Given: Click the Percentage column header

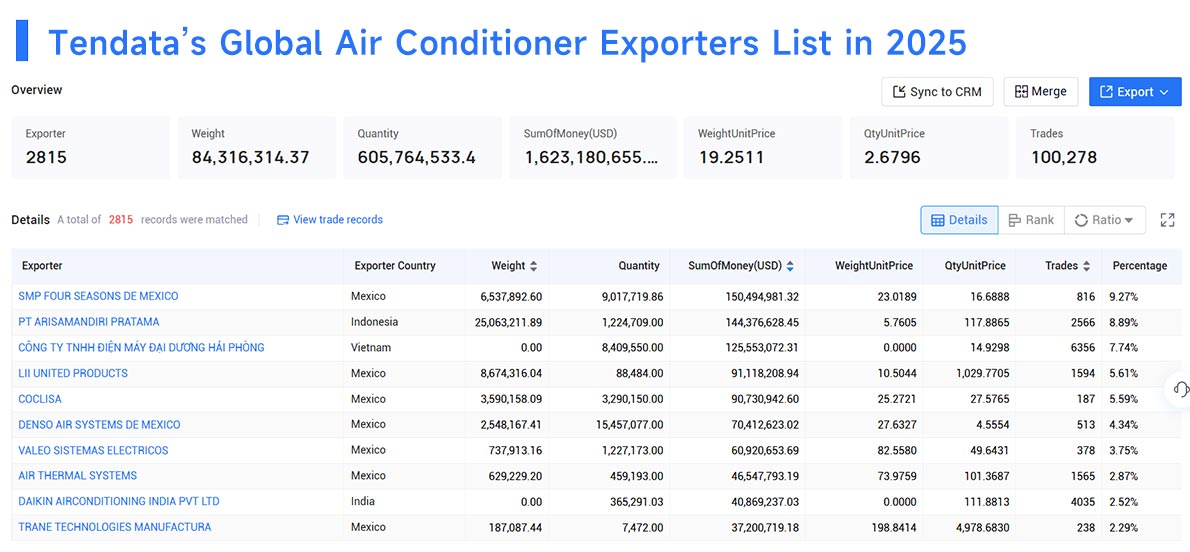Looking at the screenshot, I should pyautogui.click(x=1140, y=267).
